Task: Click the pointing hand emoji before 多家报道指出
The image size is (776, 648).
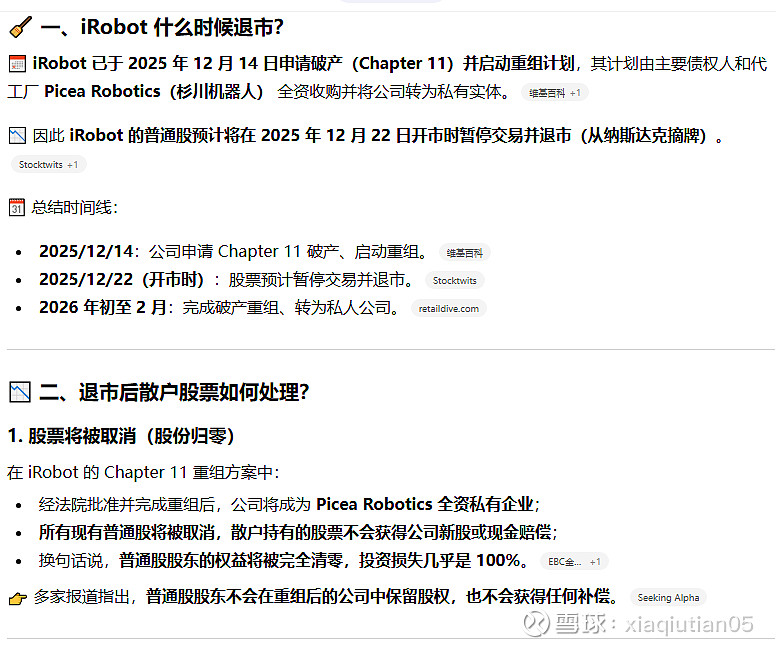Action: (18, 598)
